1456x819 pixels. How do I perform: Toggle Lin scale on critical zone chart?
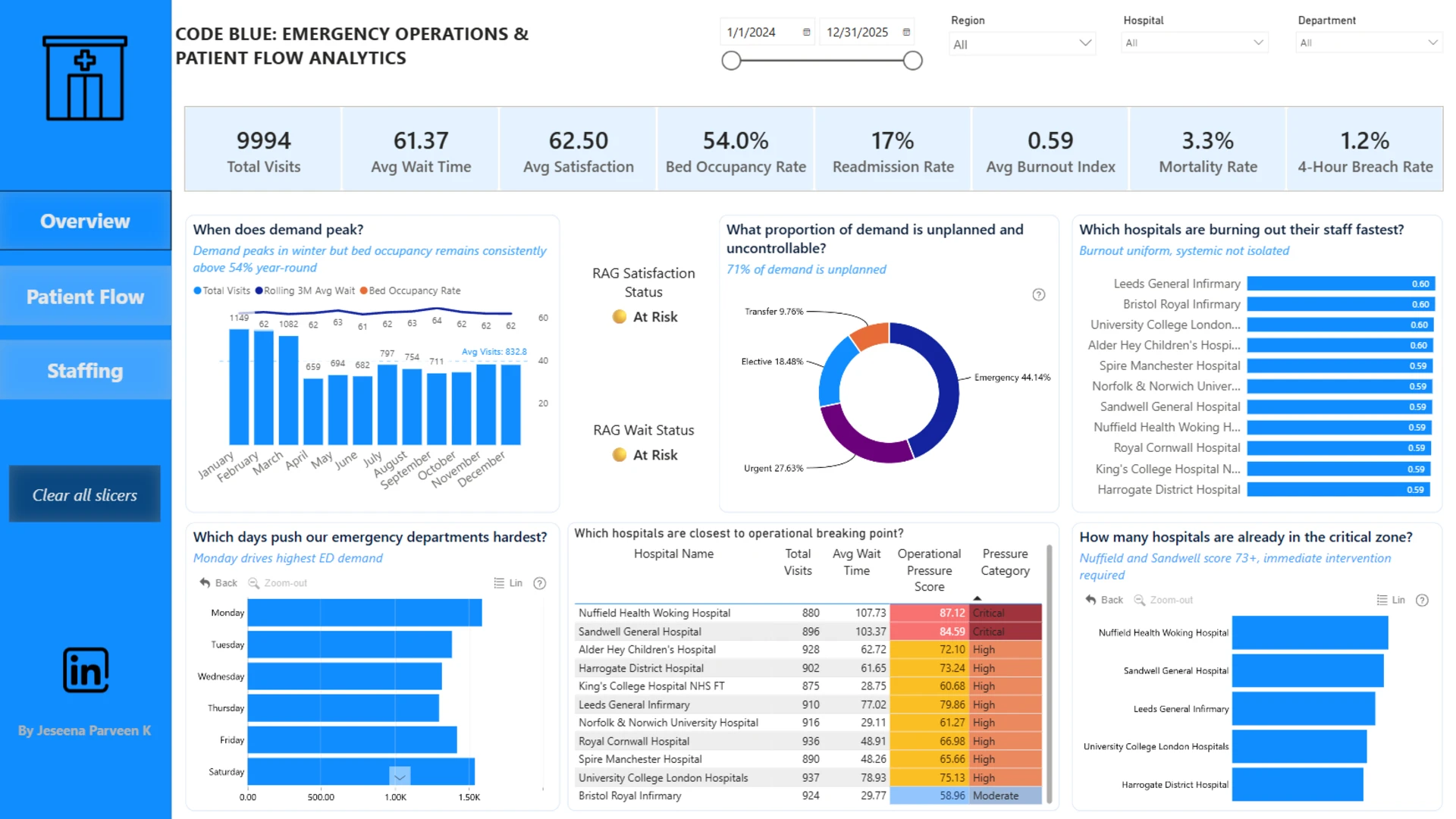tap(1391, 600)
